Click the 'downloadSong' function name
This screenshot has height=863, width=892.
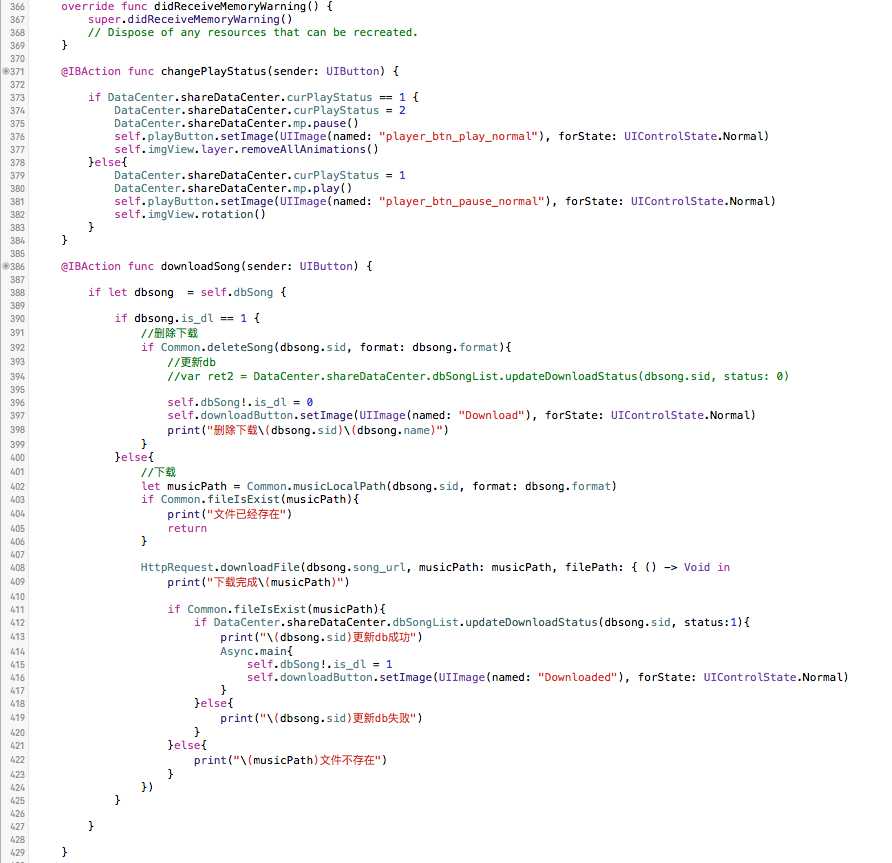click(x=200, y=266)
